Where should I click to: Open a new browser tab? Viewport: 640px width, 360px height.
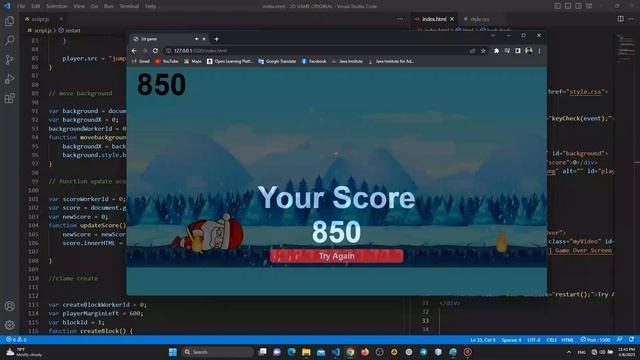point(216,39)
